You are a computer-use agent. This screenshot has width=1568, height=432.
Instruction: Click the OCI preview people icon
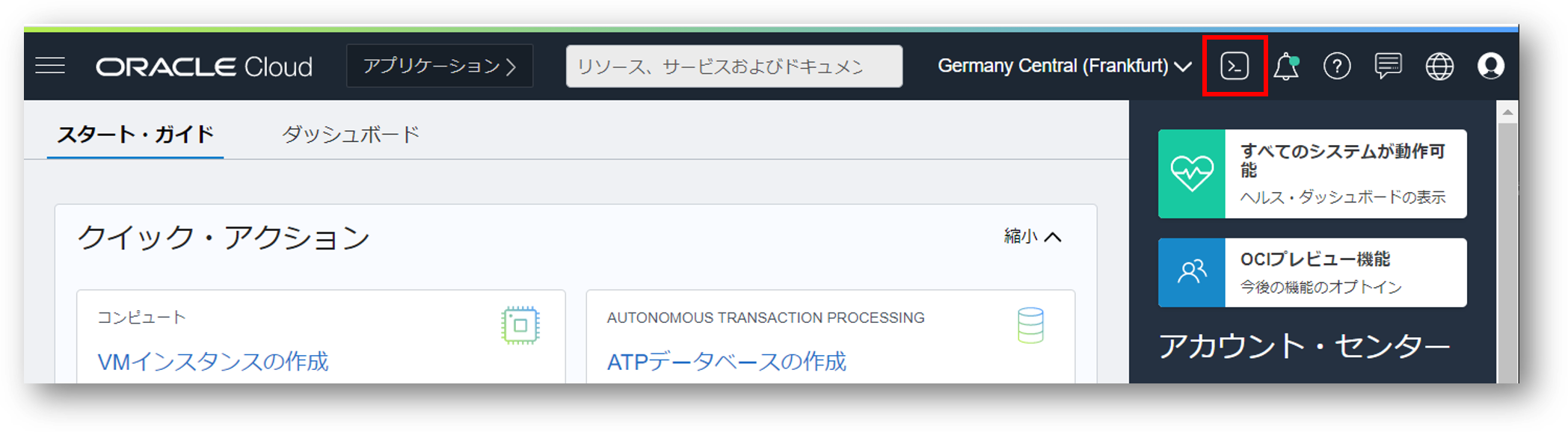click(1192, 272)
